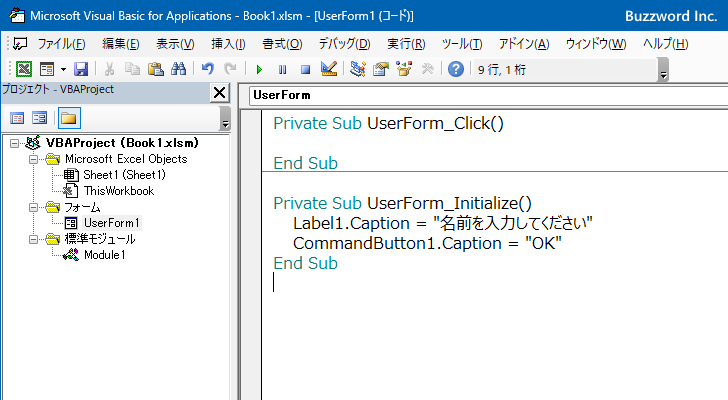Open the ファイル(F) menu
This screenshot has height=400, width=728.
(x=61, y=44)
